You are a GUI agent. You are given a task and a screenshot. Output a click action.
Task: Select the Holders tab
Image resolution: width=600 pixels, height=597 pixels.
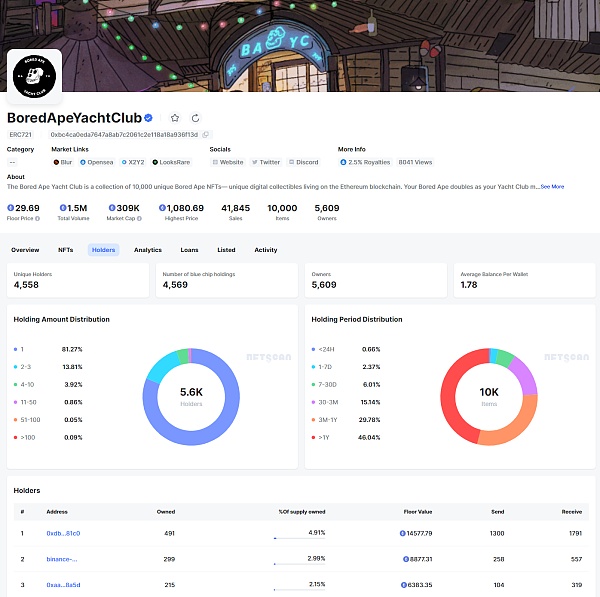(103, 250)
